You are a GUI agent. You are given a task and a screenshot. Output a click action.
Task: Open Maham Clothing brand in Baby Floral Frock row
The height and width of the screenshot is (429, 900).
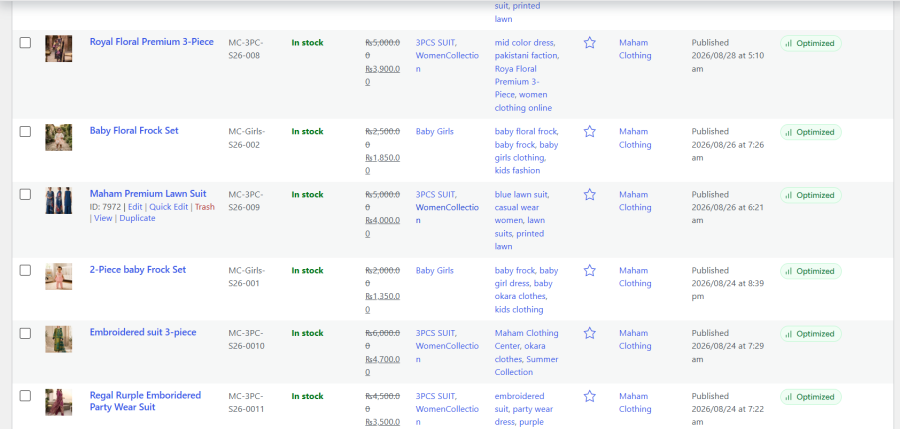pyautogui.click(x=635, y=138)
